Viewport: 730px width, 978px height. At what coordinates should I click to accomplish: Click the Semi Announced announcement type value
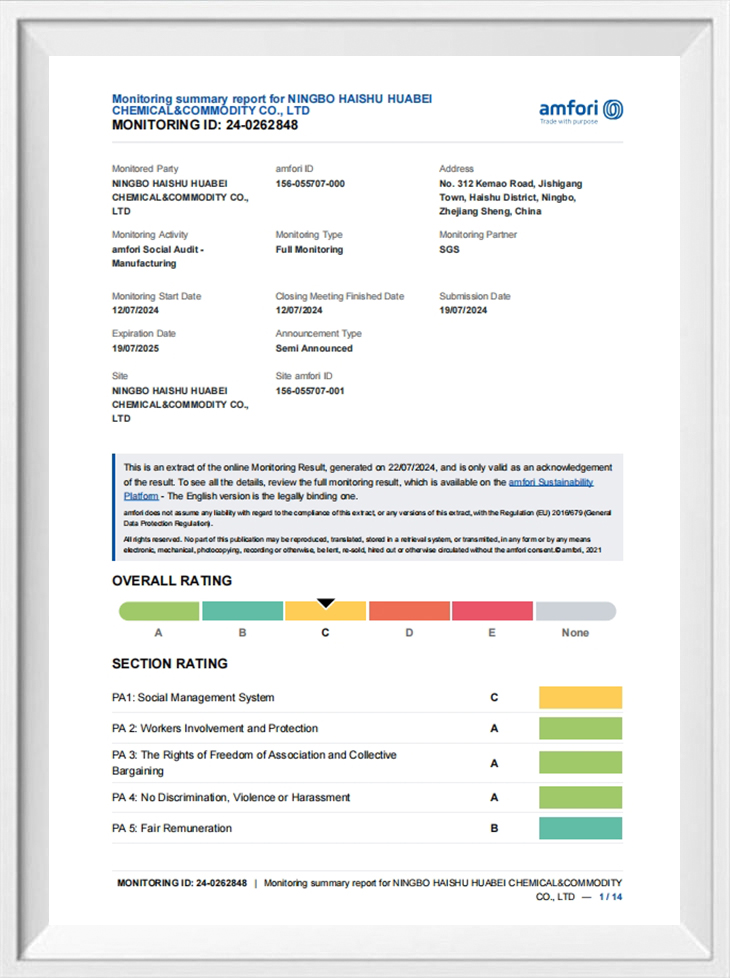[x=314, y=348]
